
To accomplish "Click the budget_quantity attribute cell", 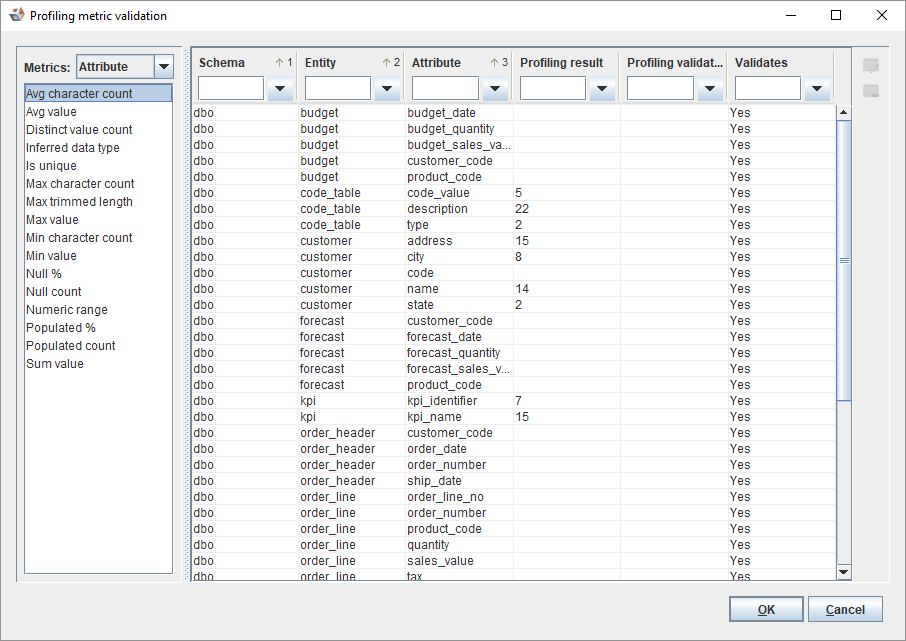I will (x=459, y=129).
